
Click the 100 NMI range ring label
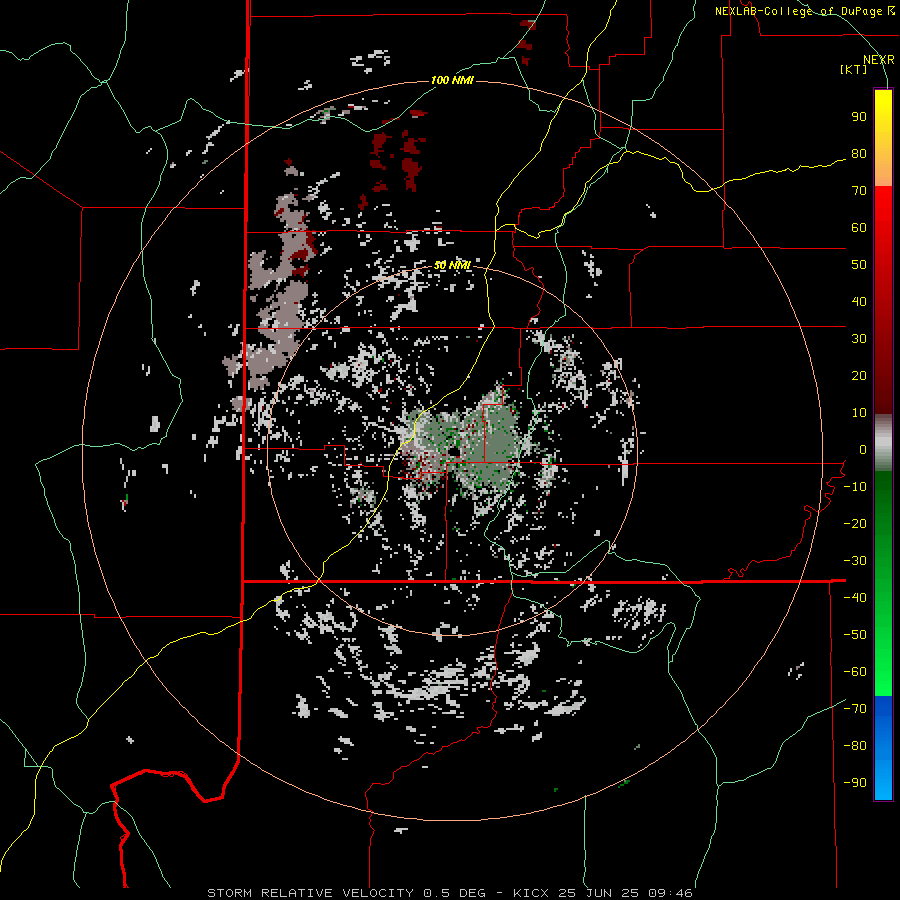452,80
